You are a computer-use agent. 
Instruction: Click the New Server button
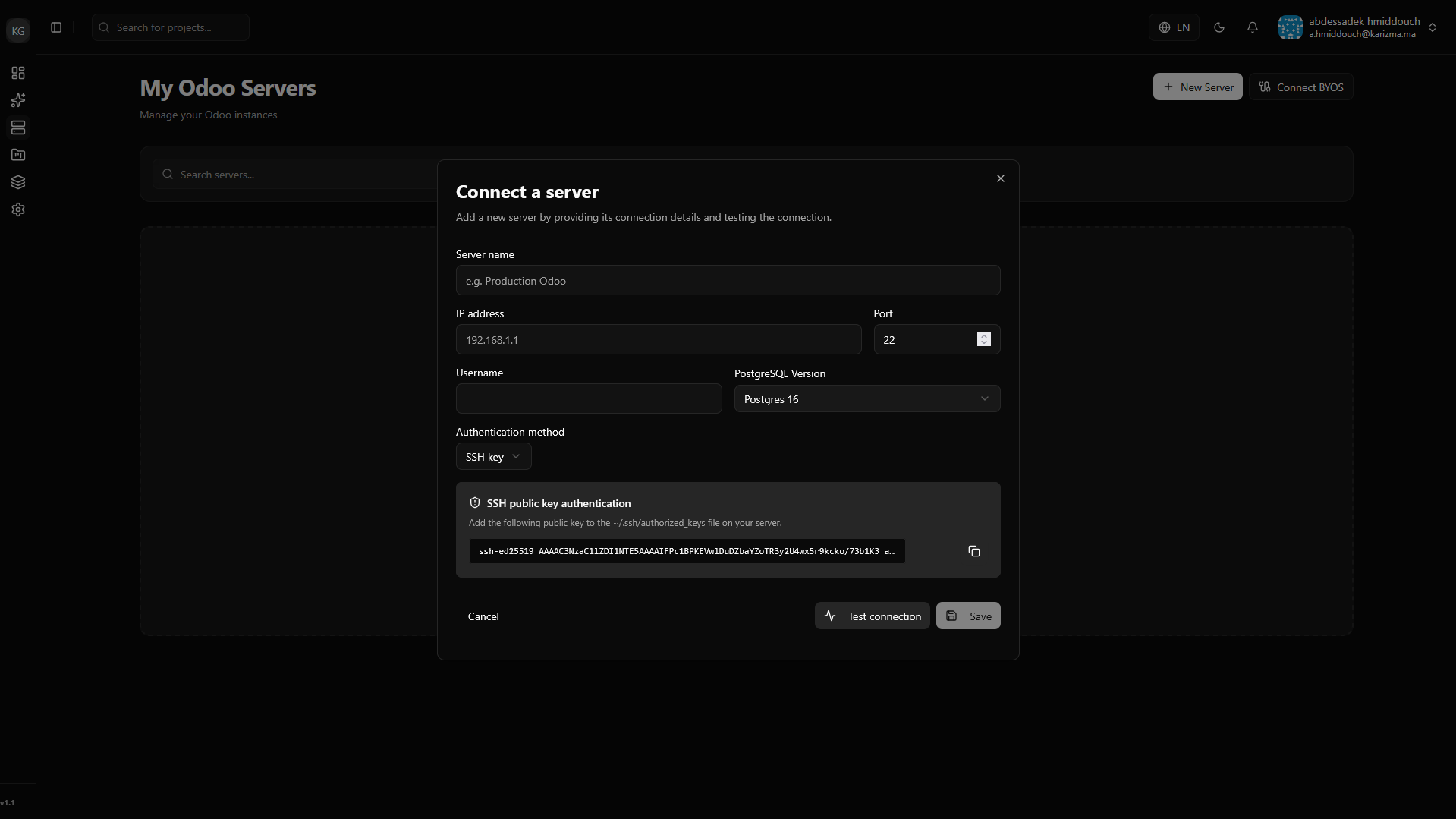pyautogui.click(x=1197, y=87)
